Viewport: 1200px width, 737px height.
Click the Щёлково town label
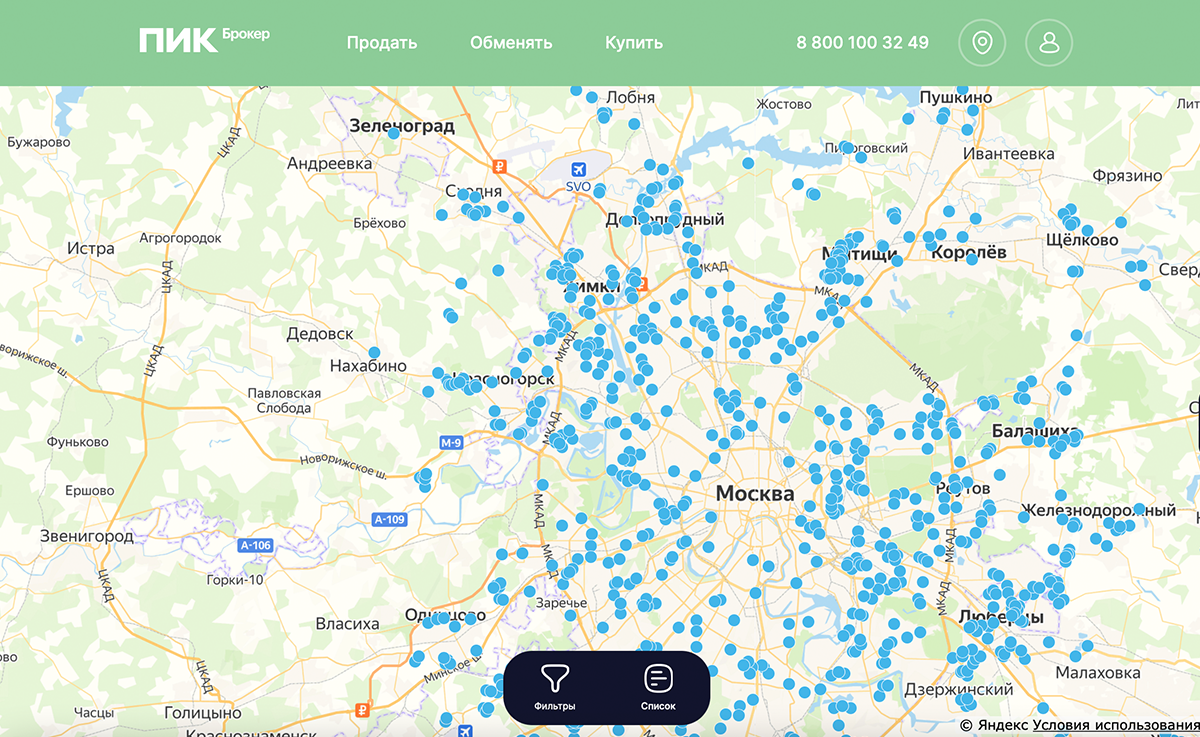tap(1081, 240)
